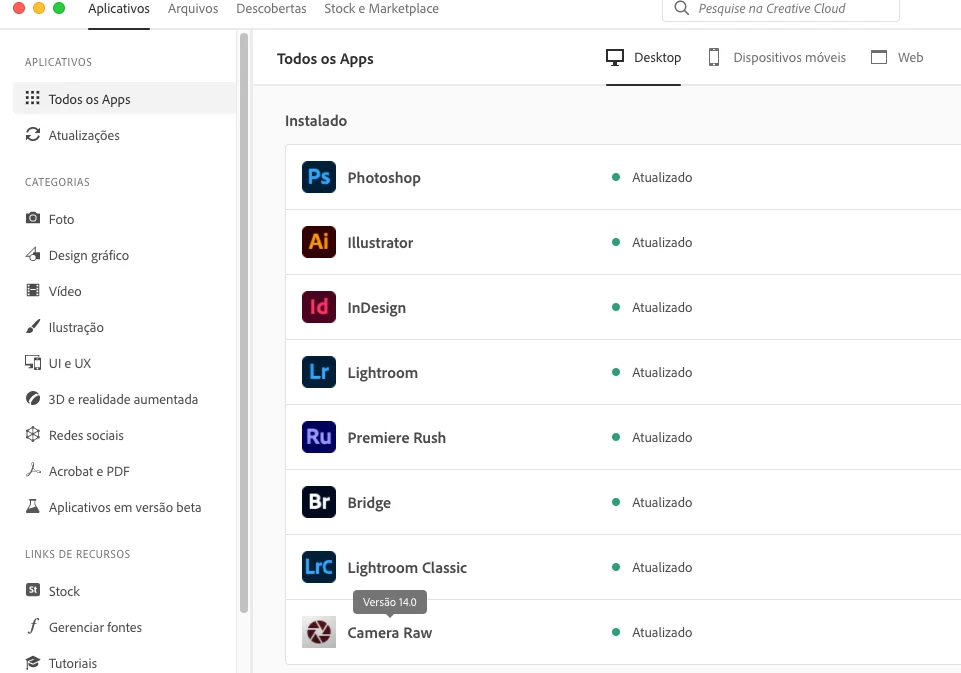This screenshot has height=673, width=961.
Task: Click the Bridge app icon
Action: pyautogui.click(x=319, y=503)
